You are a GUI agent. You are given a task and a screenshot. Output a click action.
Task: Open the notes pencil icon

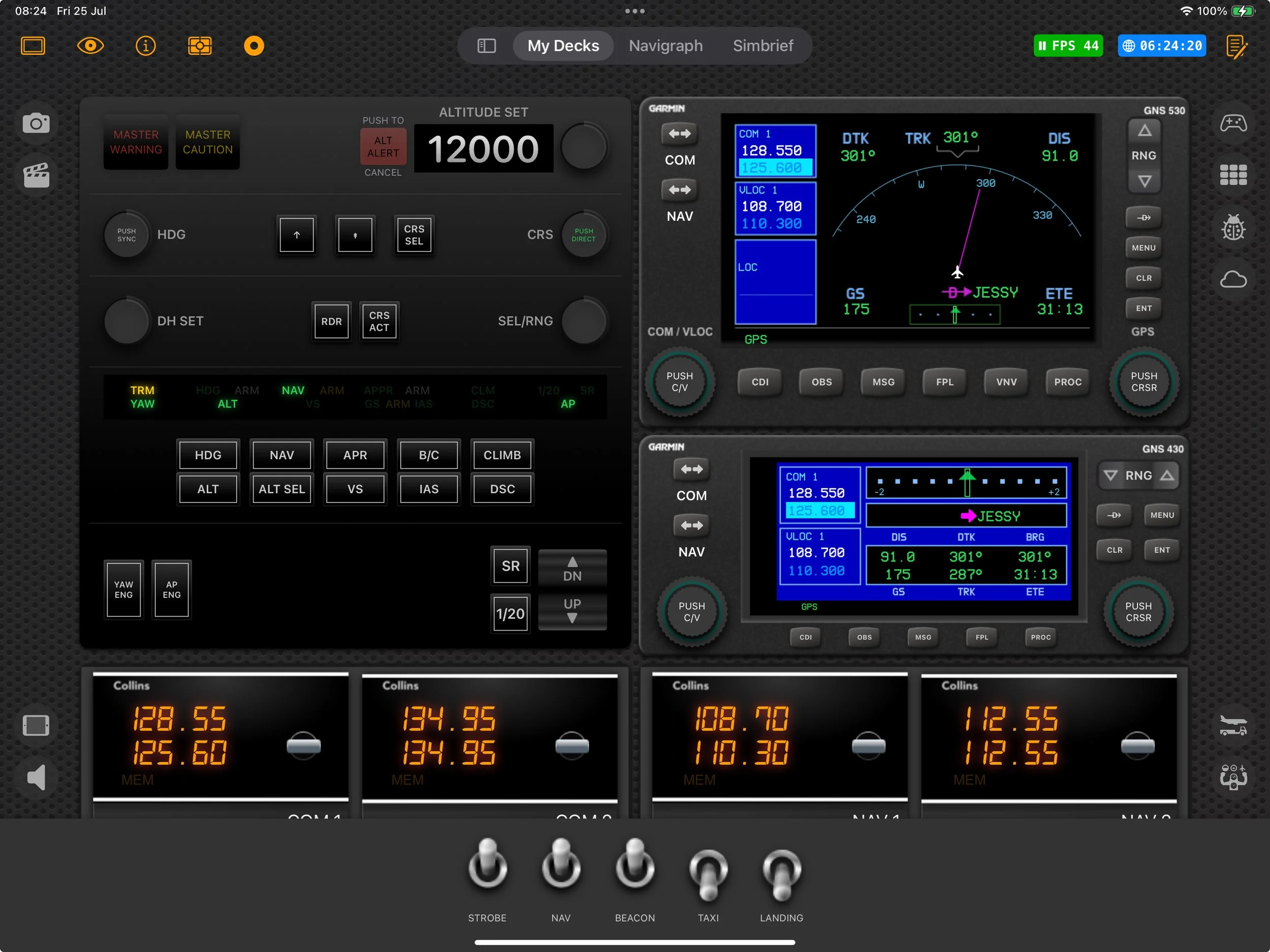click(1236, 47)
